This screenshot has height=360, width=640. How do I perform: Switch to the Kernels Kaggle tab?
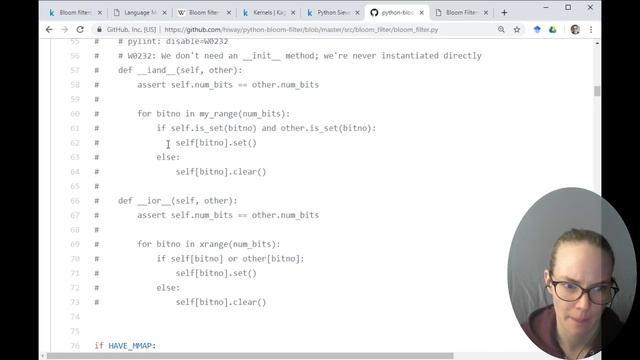pos(268,13)
